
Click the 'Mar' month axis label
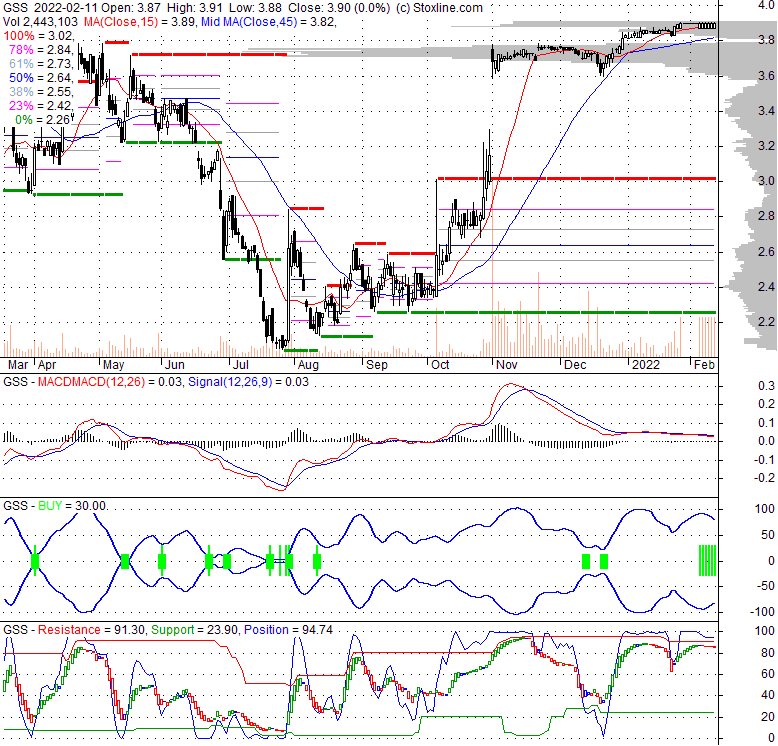tap(18, 365)
